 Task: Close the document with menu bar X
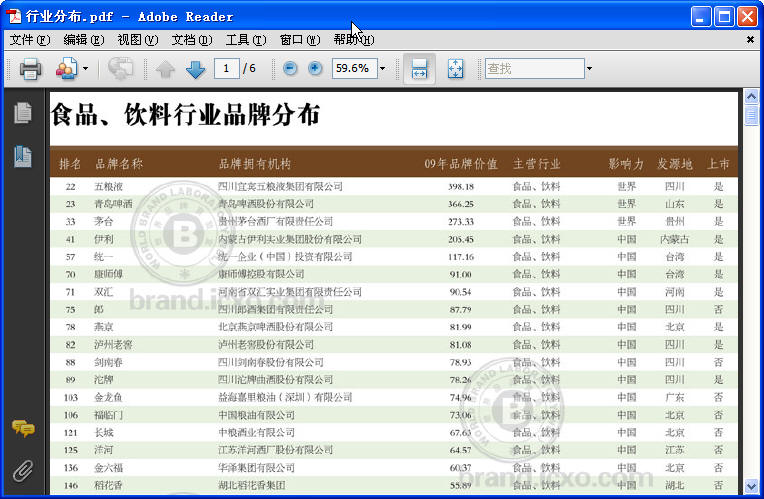pyautogui.click(x=750, y=40)
